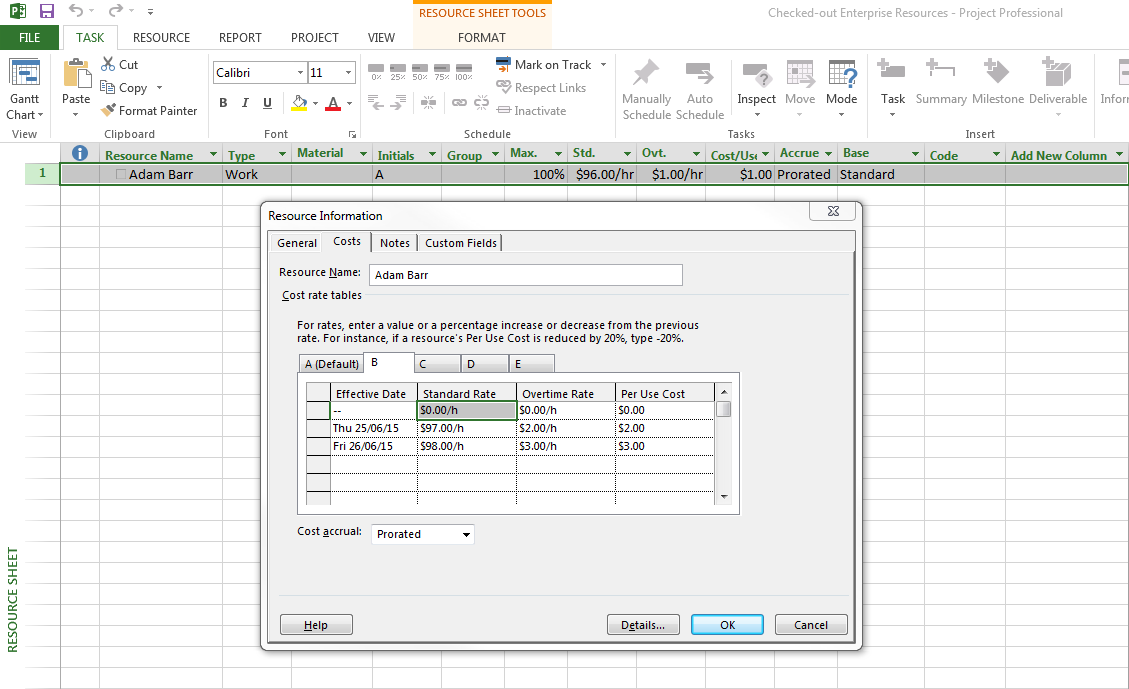Open the Cost accrual dropdown
This screenshot has width=1129, height=689.
click(x=423, y=534)
